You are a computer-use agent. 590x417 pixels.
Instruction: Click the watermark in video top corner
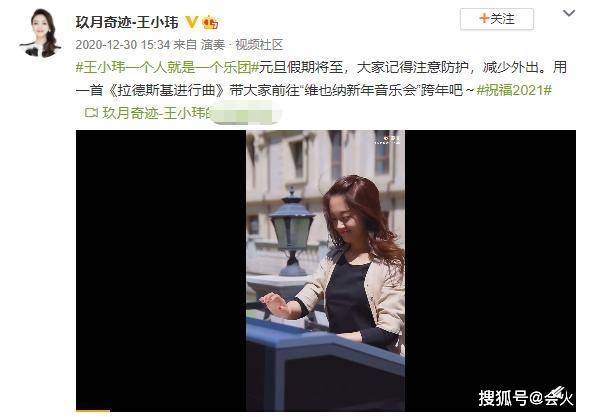point(388,140)
